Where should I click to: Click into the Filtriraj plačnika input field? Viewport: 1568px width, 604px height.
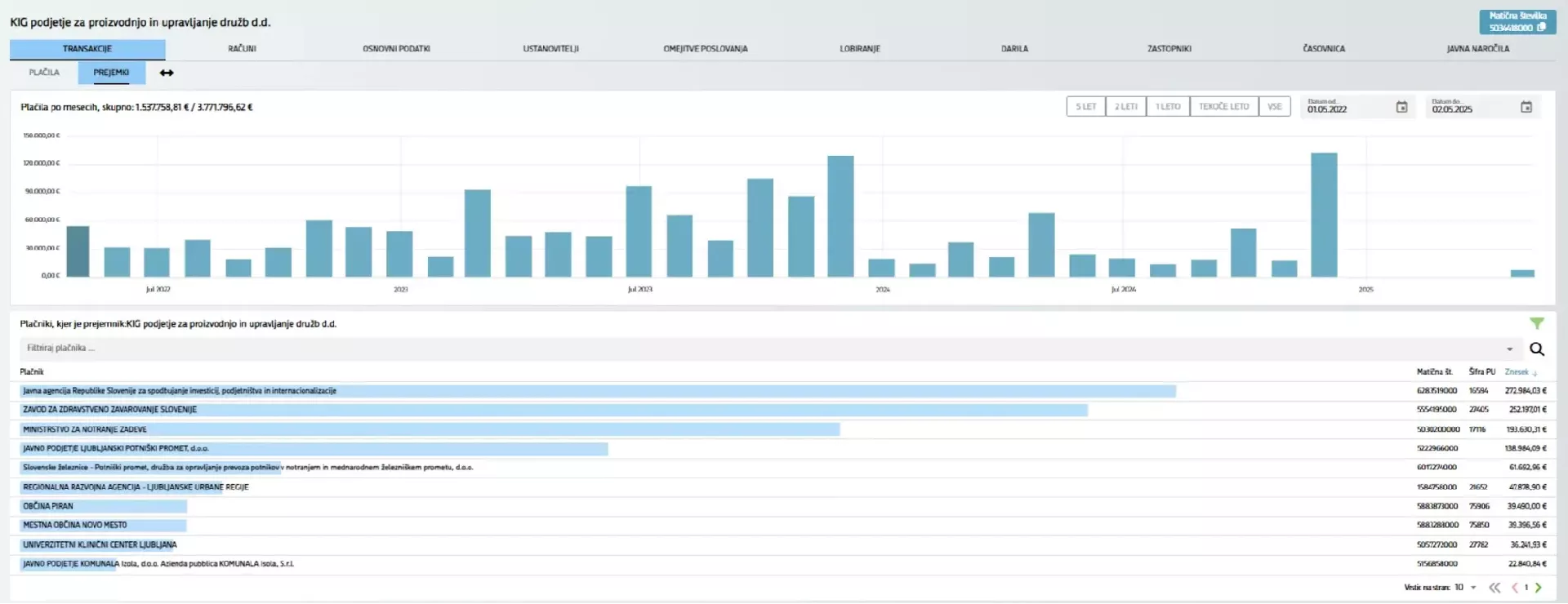[x=735, y=349]
